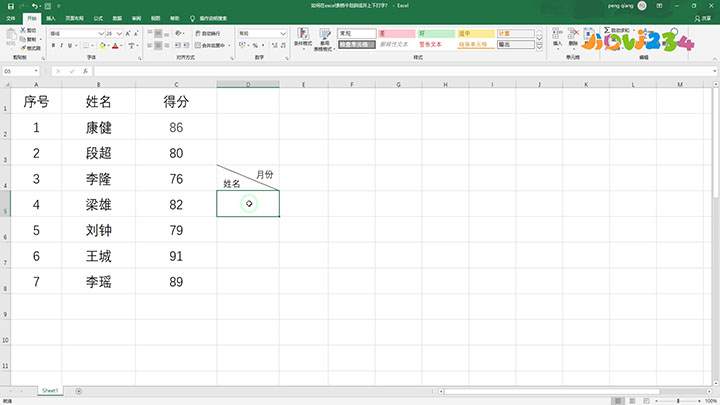Image resolution: width=720 pixels, height=405 pixels.
Task: Switch to the 公式 (Formulas) tab
Action: coord(98,18)
